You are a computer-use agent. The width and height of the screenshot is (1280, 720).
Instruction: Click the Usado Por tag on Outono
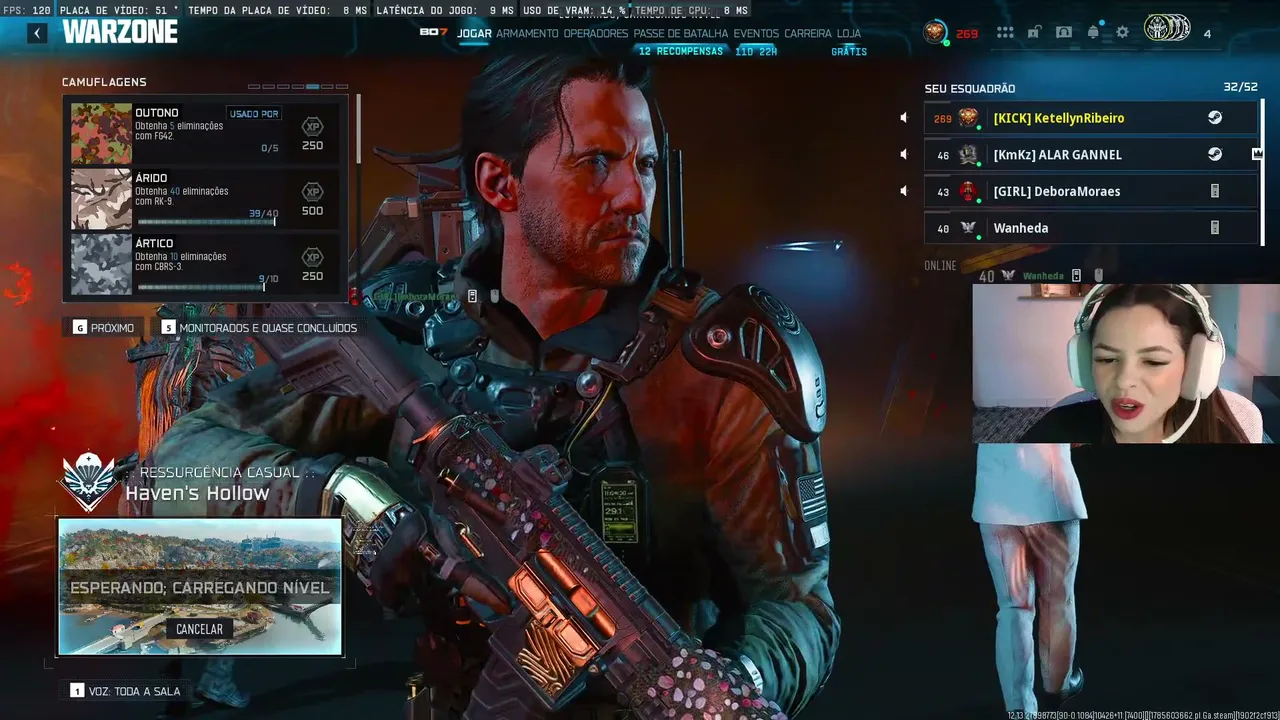254,114
